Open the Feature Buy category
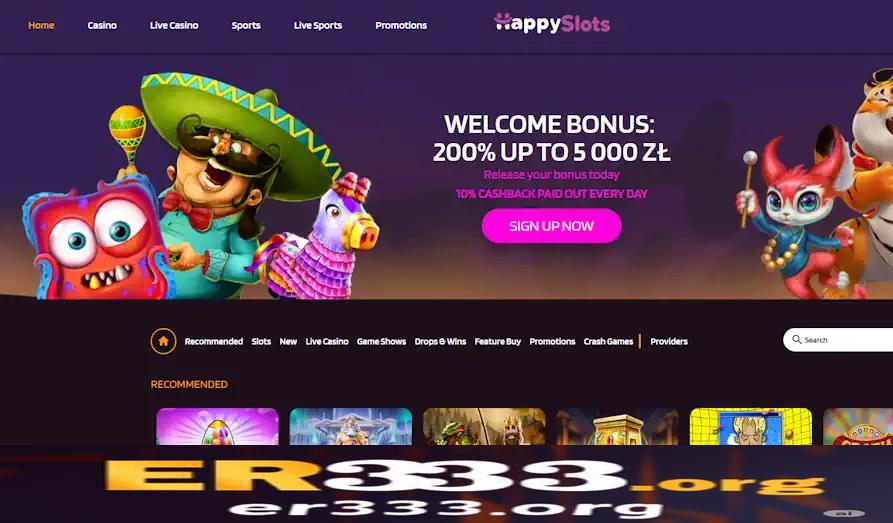 tap(498, 341)
